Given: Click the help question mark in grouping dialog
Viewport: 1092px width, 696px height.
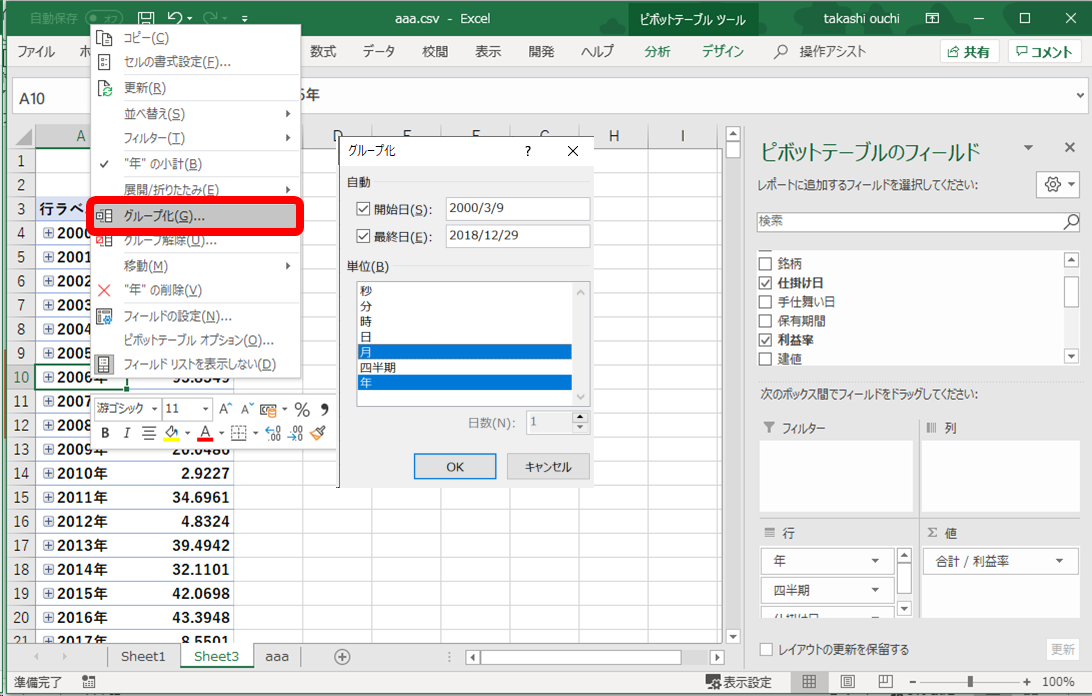Looking at the screenshot, I should (528, 151).
